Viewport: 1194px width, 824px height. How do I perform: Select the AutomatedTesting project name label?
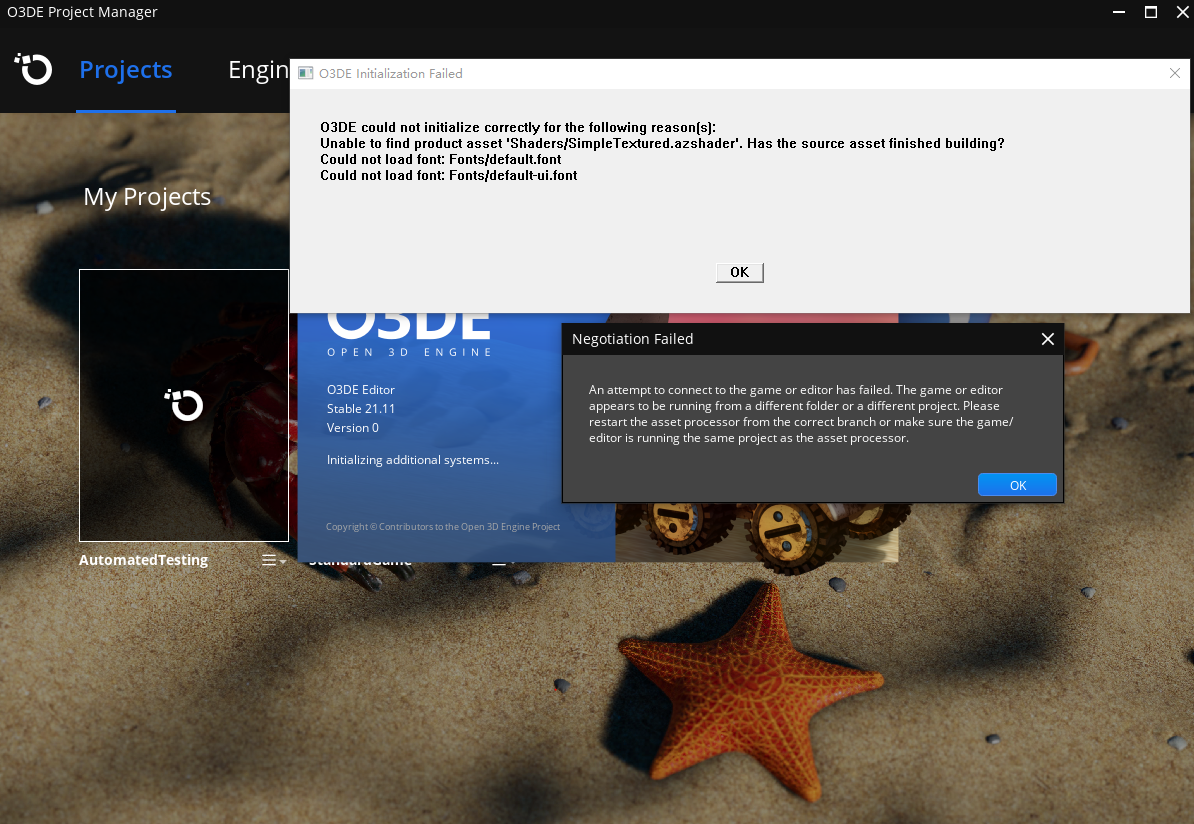(143, 559)
